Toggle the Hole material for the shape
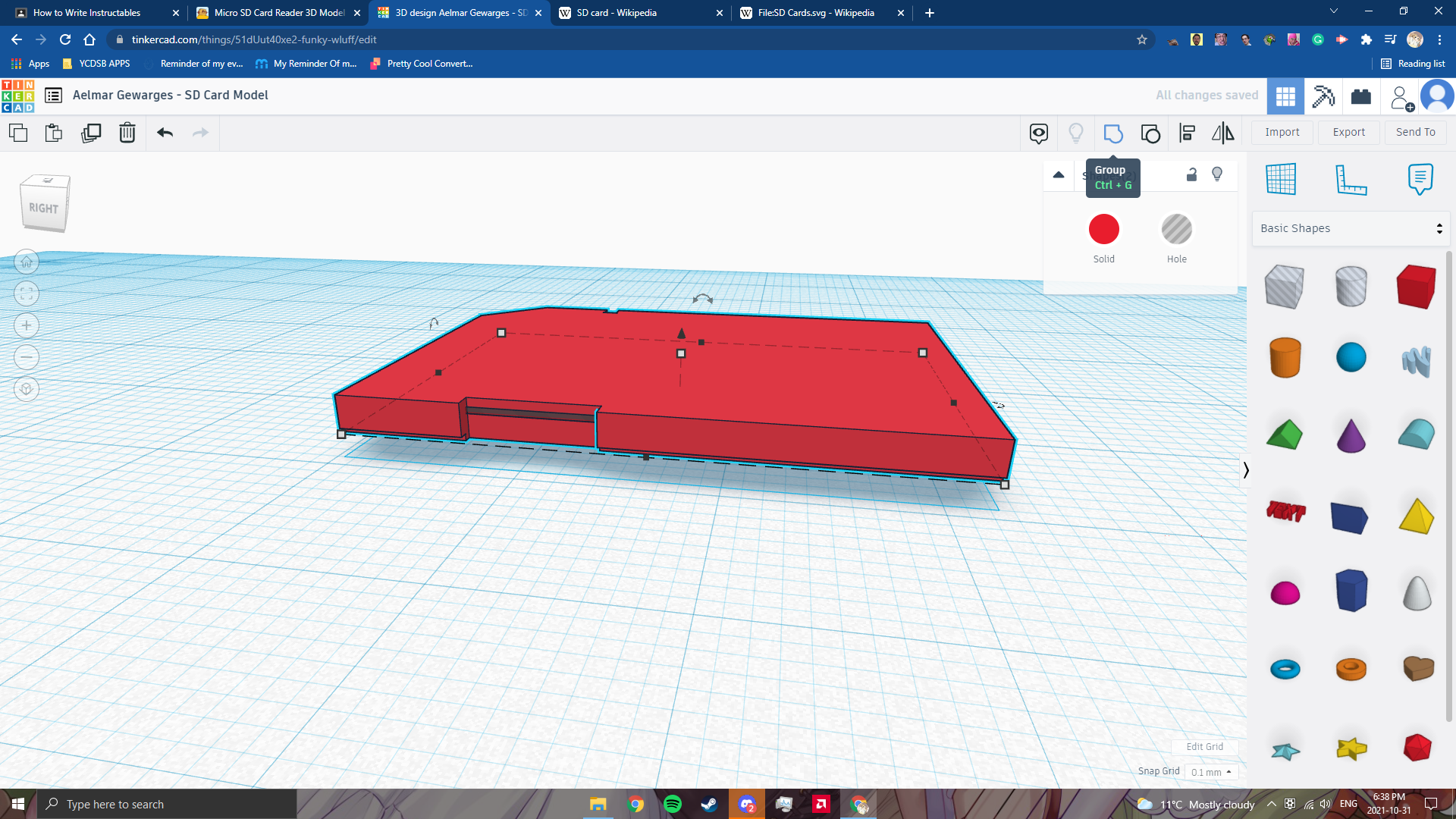 (x=1176, y=229)
